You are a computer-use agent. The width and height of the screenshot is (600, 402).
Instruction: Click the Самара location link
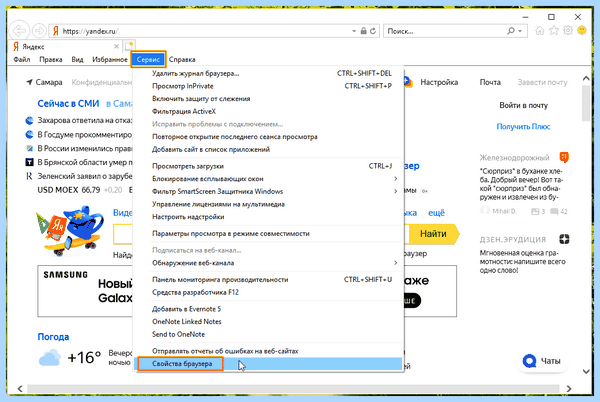coord(44,82)
